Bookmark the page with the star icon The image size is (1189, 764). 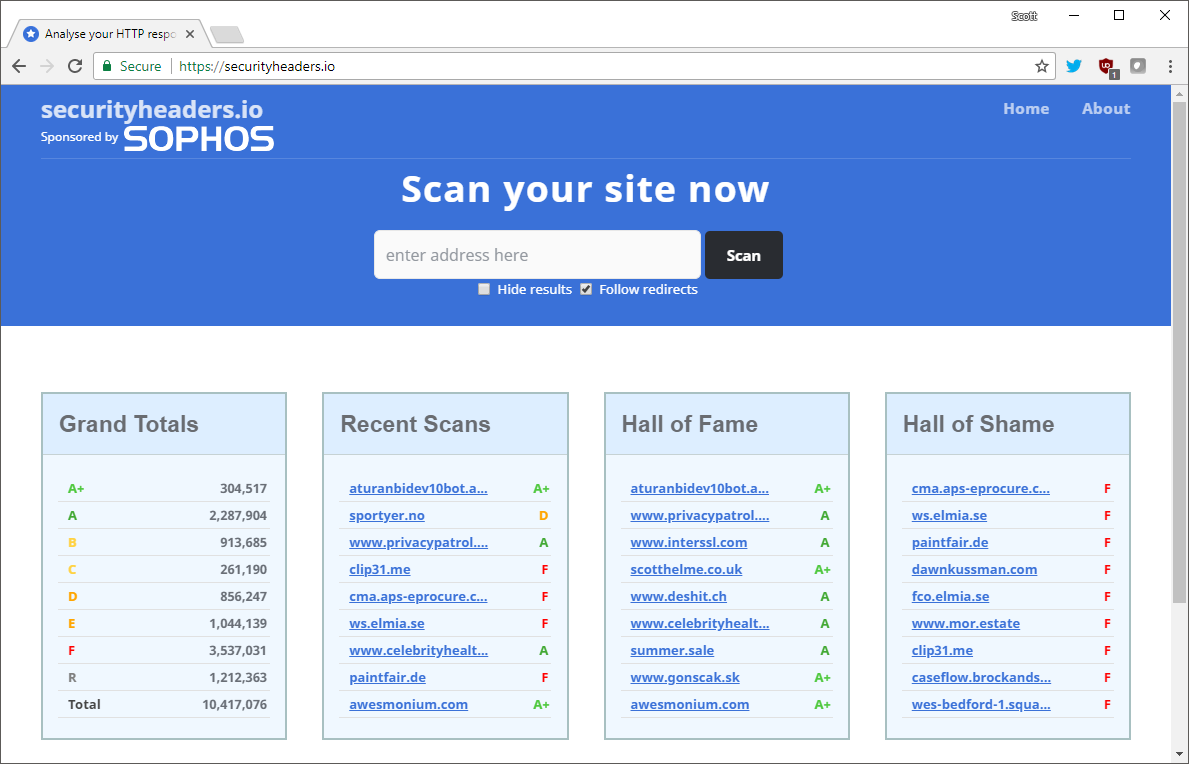(1042, 65)
